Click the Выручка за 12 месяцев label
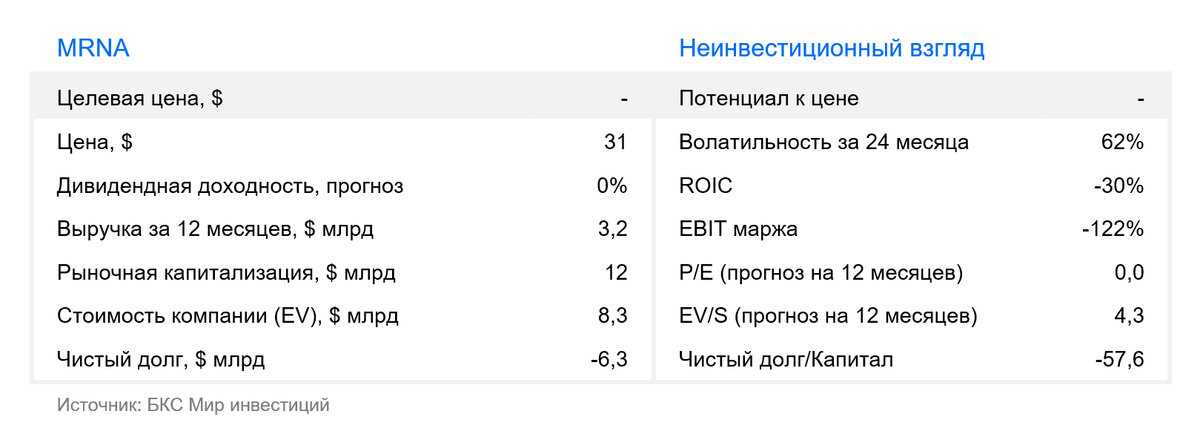 click(x=215, y=229)
